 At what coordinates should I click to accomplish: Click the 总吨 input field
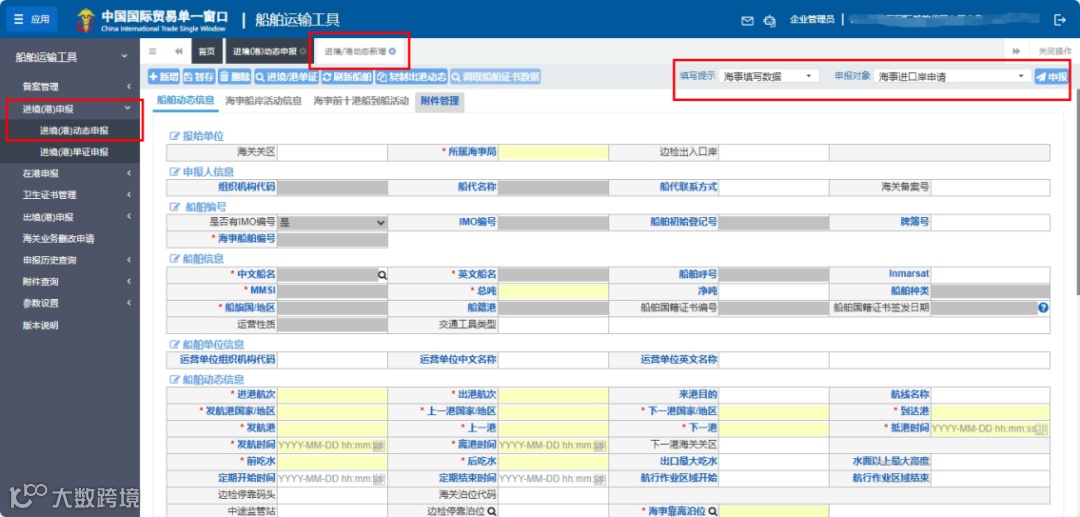coord(554,291)
